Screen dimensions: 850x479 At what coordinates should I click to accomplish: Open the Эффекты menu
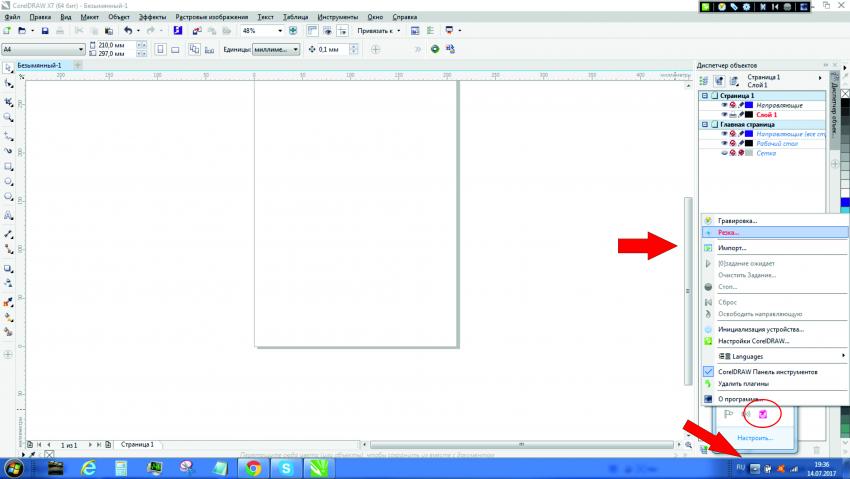153,18
